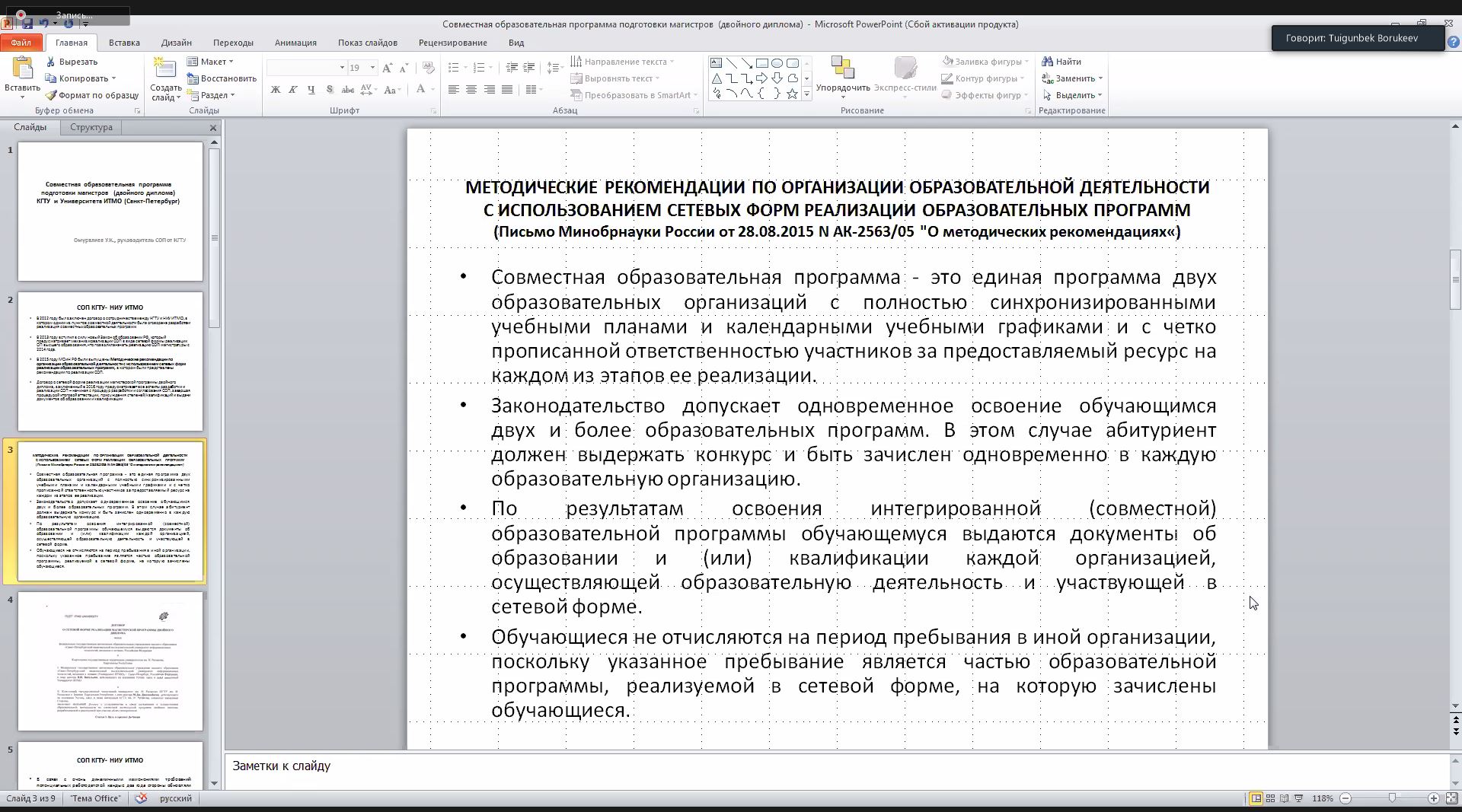
Task: Open line spacing dropdown
Action: coord(554,68)
